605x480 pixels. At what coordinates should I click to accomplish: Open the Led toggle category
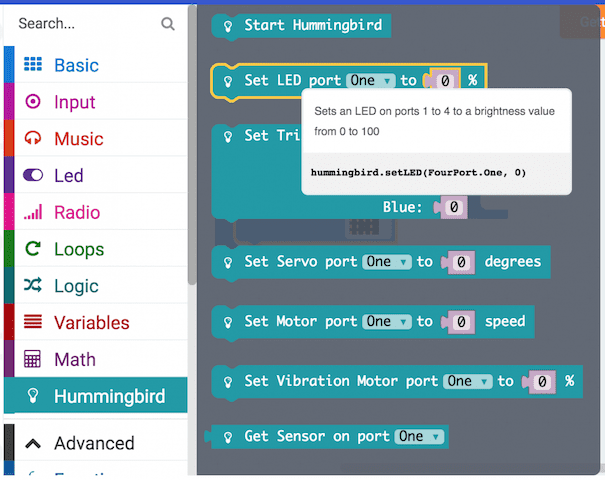click(x=68, y=176)
